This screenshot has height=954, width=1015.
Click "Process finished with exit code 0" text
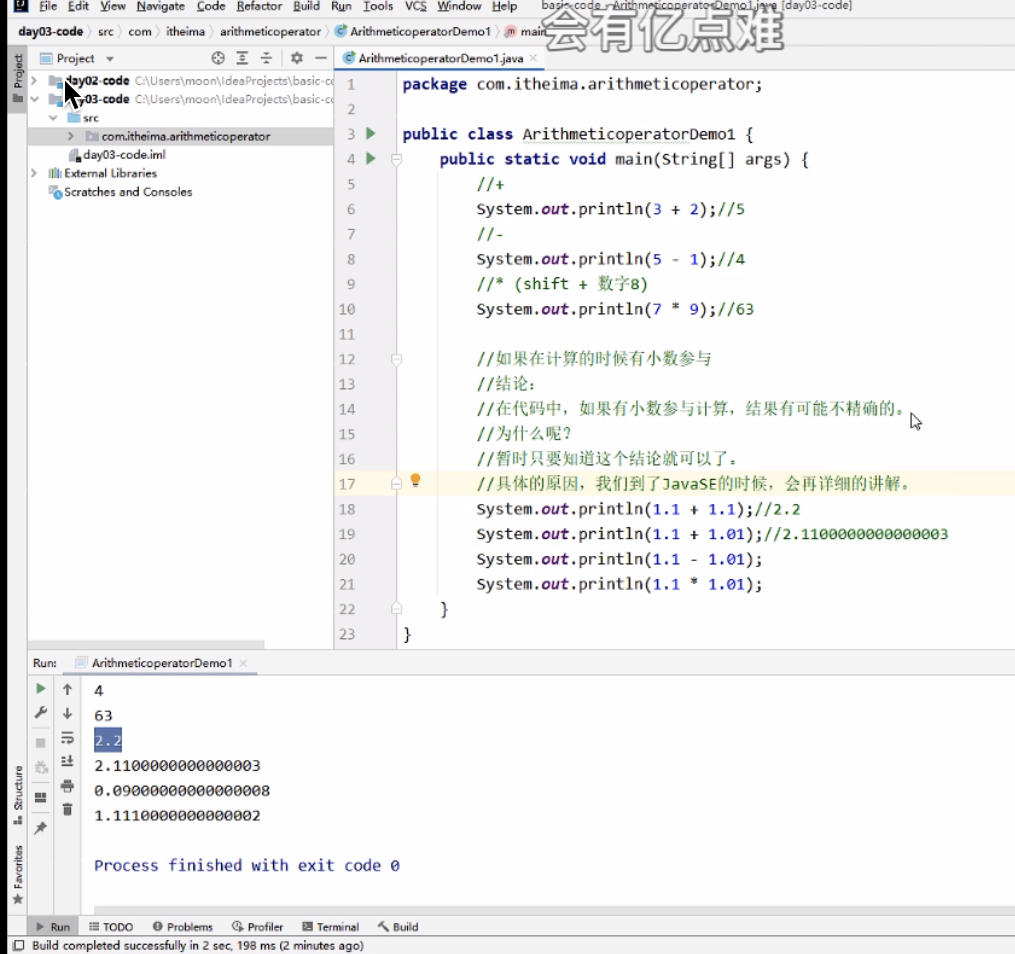click(x=247, y=865)
